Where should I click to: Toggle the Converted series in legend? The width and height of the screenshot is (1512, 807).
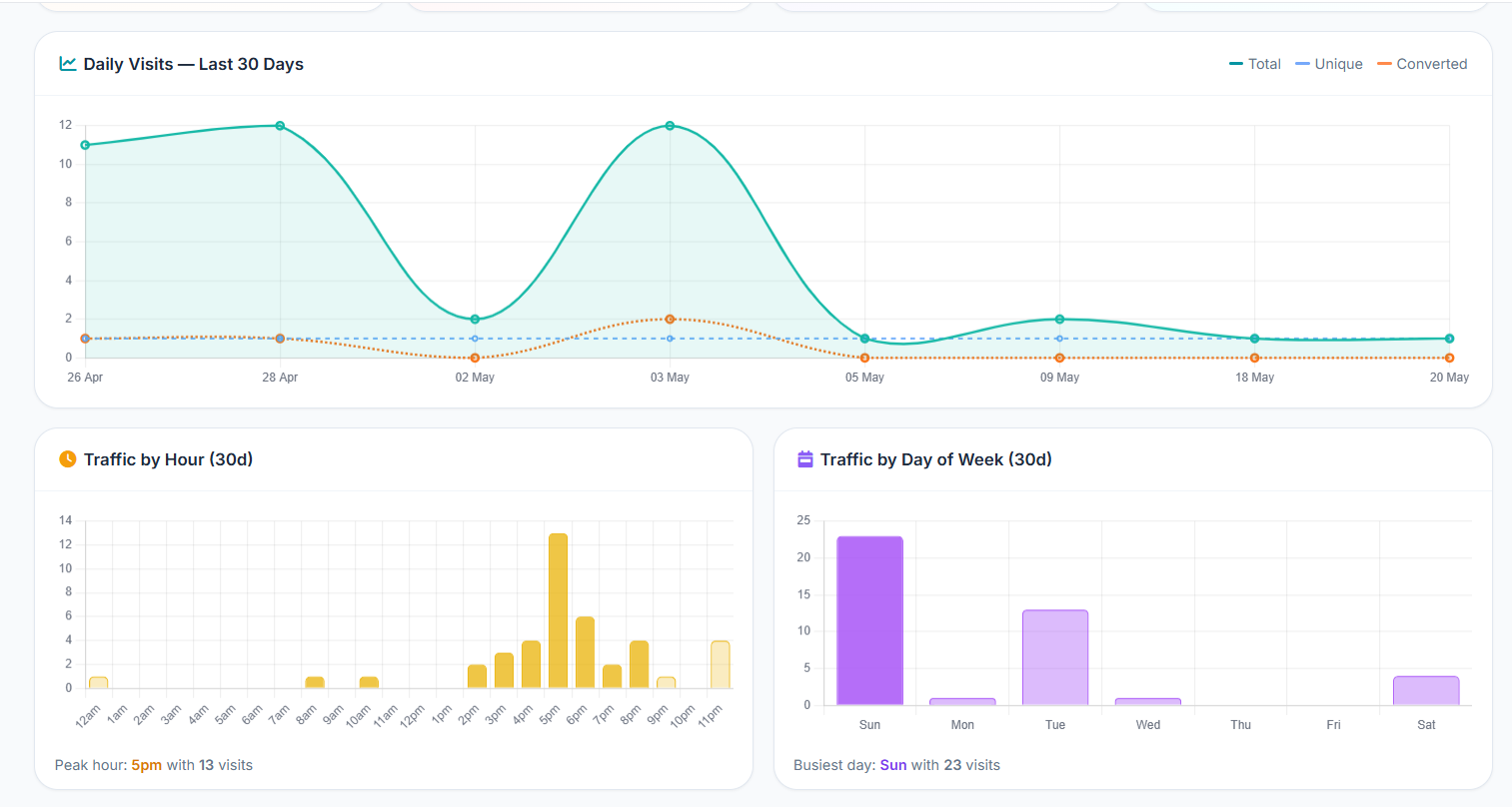1422,64
